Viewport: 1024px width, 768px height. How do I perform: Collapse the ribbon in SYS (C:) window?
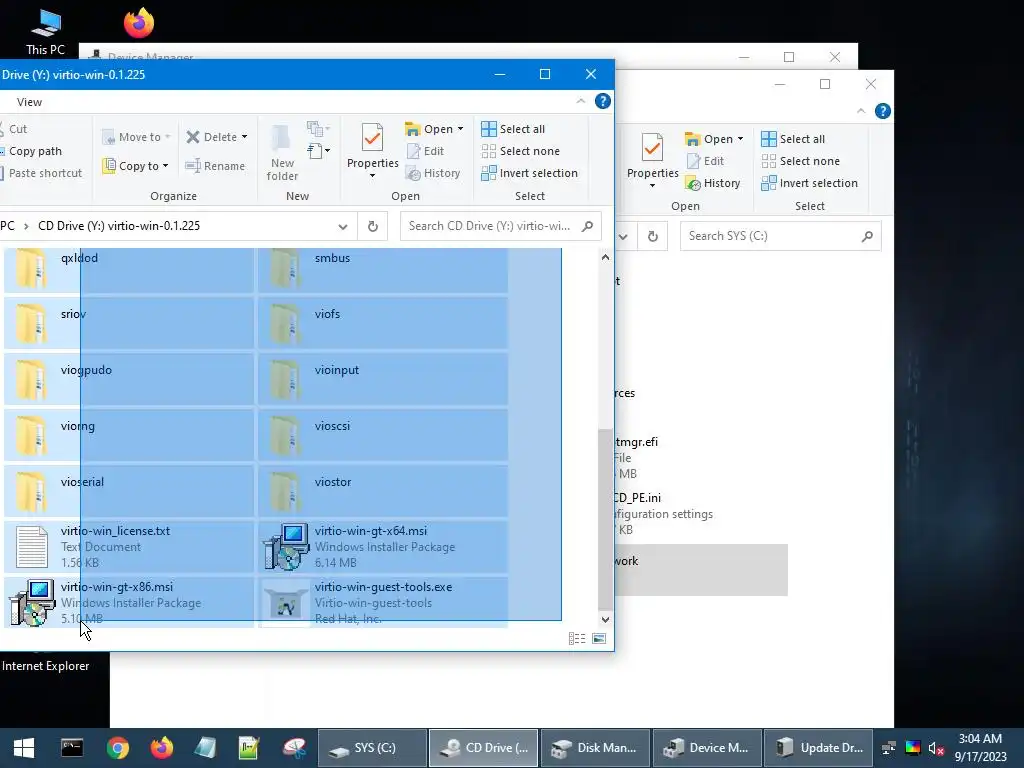coord(861,111)
